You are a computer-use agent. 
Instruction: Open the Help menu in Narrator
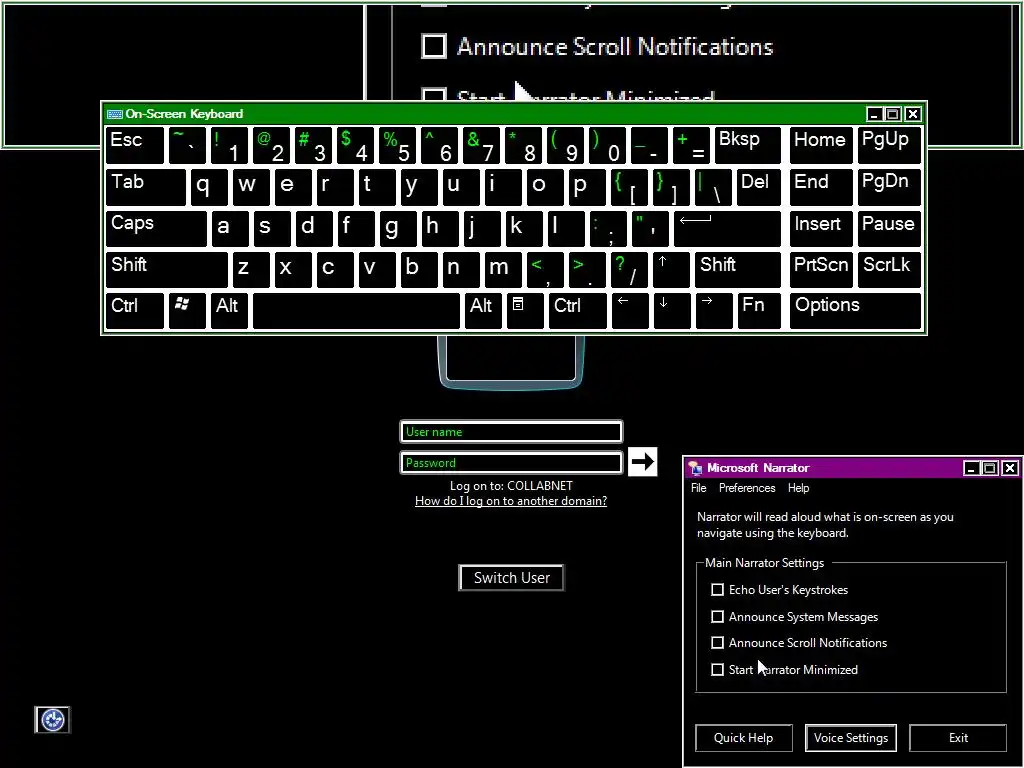coord(798,488)
